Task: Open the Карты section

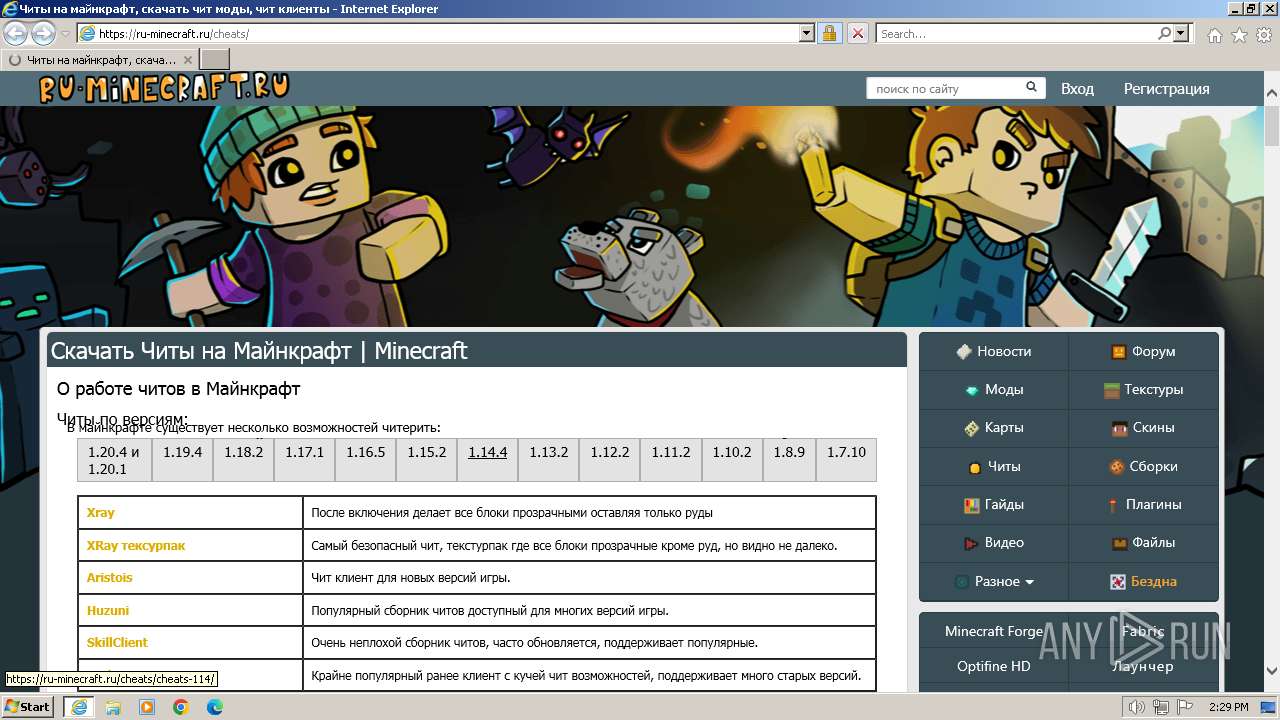Action: [993, 427]
